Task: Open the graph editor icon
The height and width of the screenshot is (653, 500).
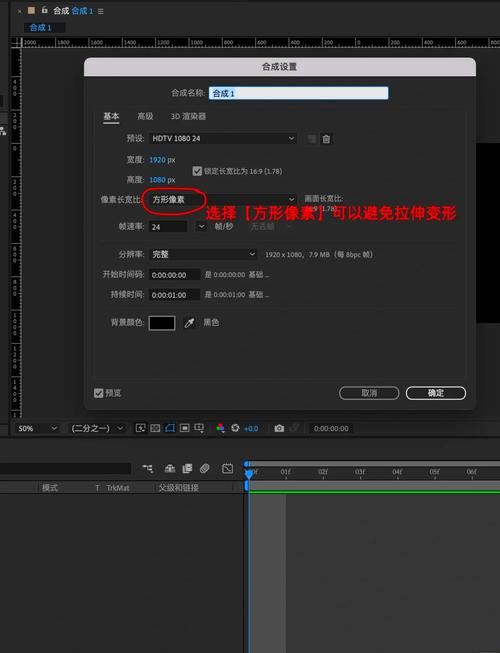Action: [x=228, y=469]
